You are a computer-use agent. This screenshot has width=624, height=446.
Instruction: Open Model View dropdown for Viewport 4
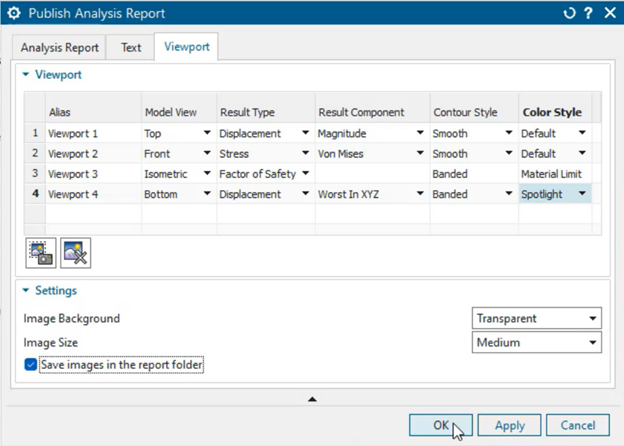(x=207, y=194)
